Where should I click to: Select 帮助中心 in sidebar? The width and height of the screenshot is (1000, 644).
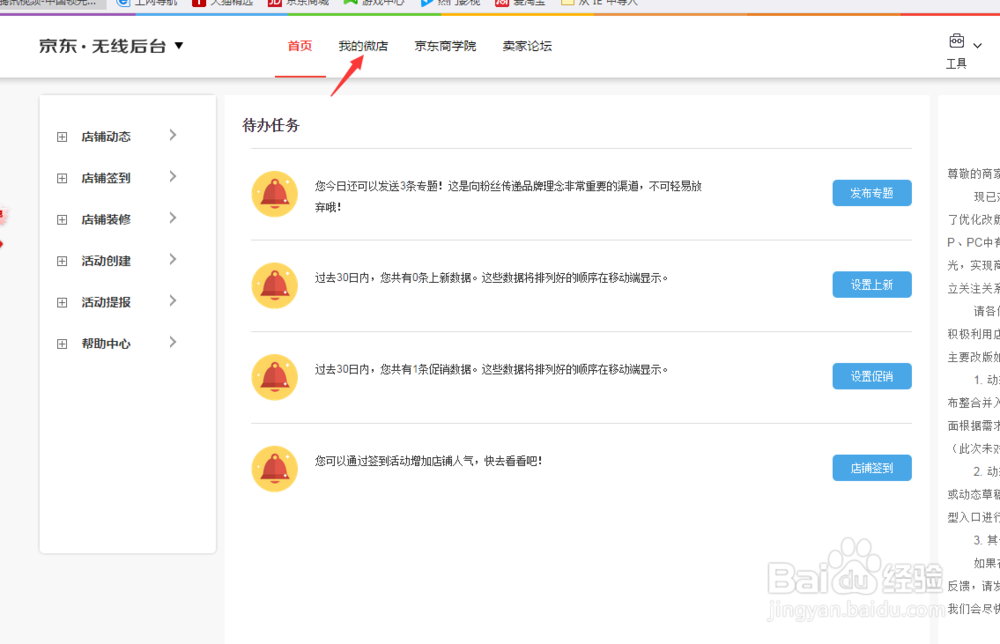(x=106, y=344)
